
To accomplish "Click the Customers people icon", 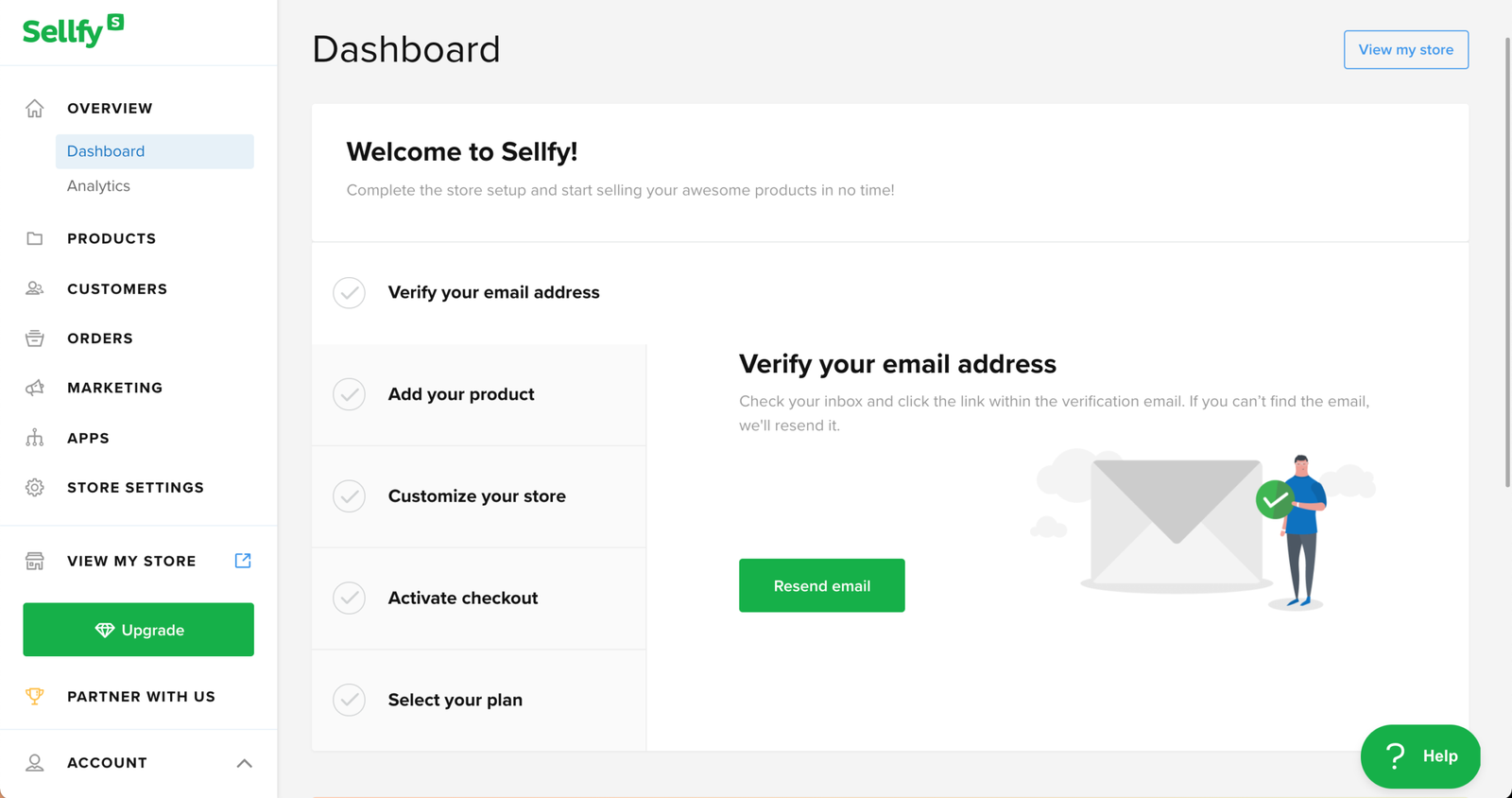I will point(35,289).
